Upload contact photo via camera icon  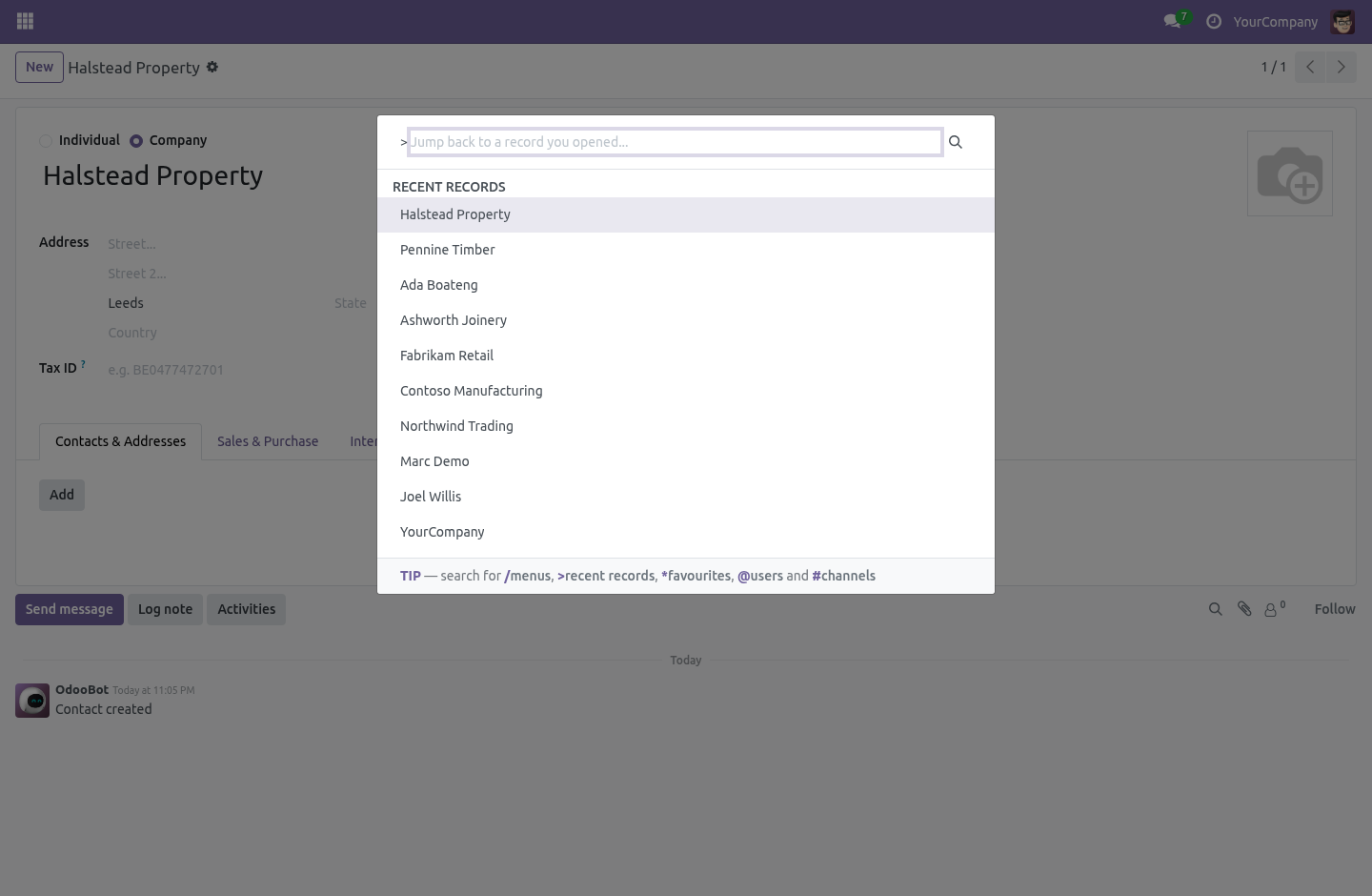pyautogui.click(x=1290, y=173)
